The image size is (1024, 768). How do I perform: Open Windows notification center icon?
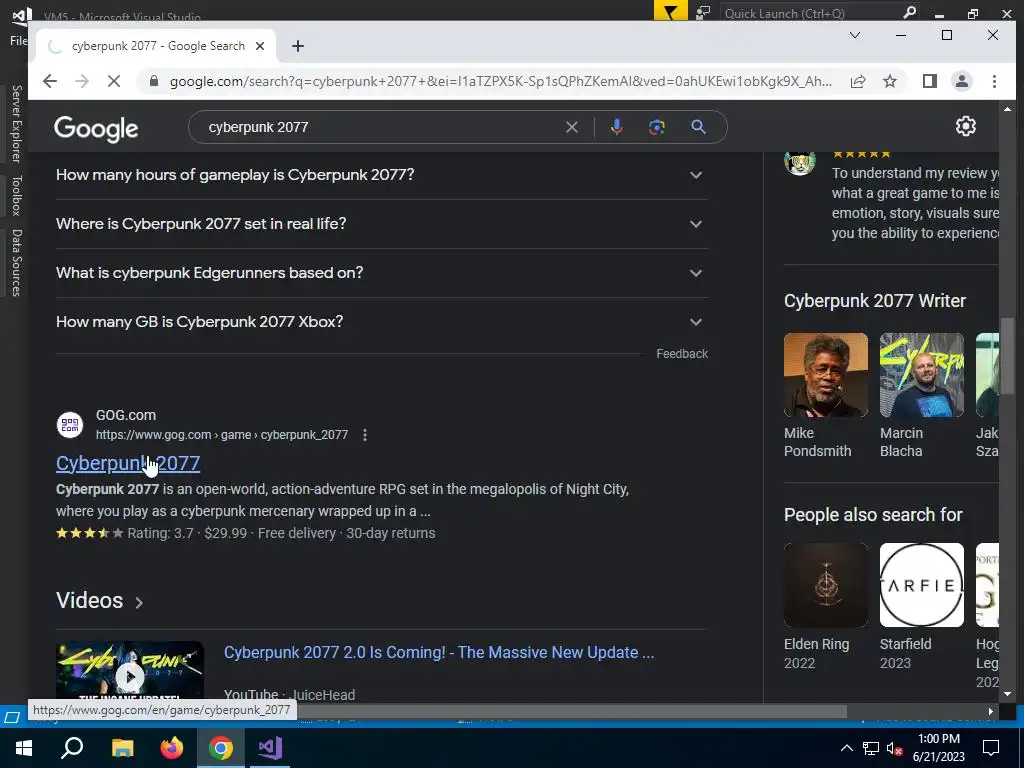pos(991,748)
